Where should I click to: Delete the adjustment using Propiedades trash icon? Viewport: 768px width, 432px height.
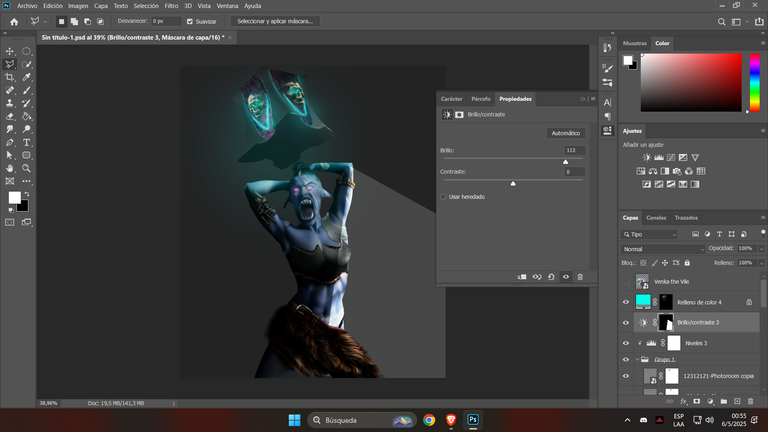point(580,277)
